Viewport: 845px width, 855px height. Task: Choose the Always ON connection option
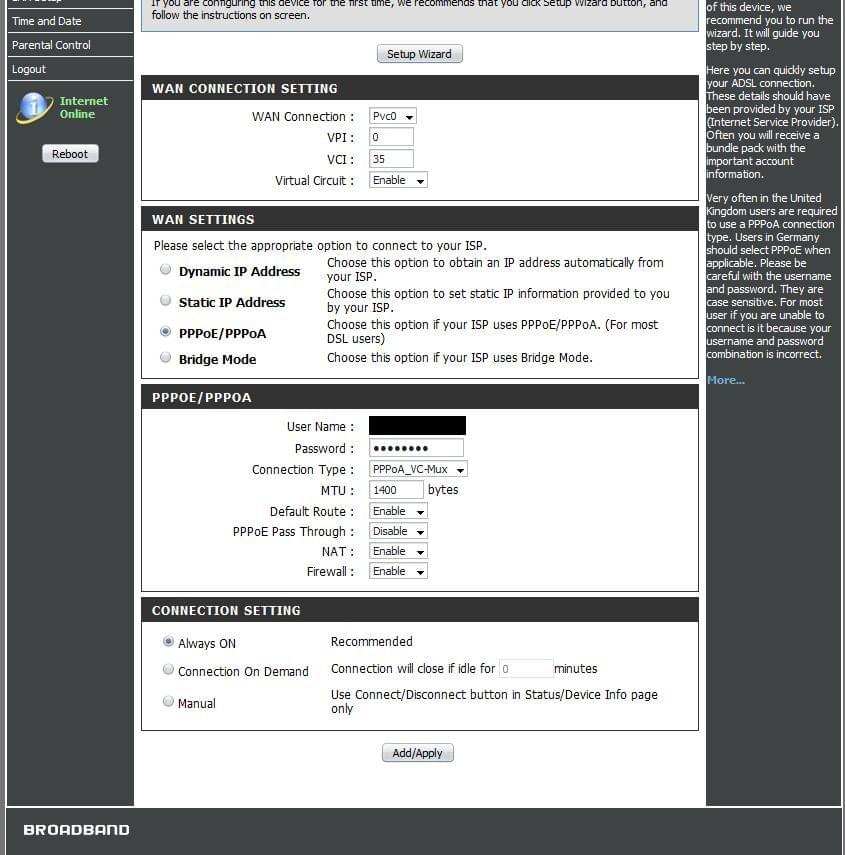point(168,641)
